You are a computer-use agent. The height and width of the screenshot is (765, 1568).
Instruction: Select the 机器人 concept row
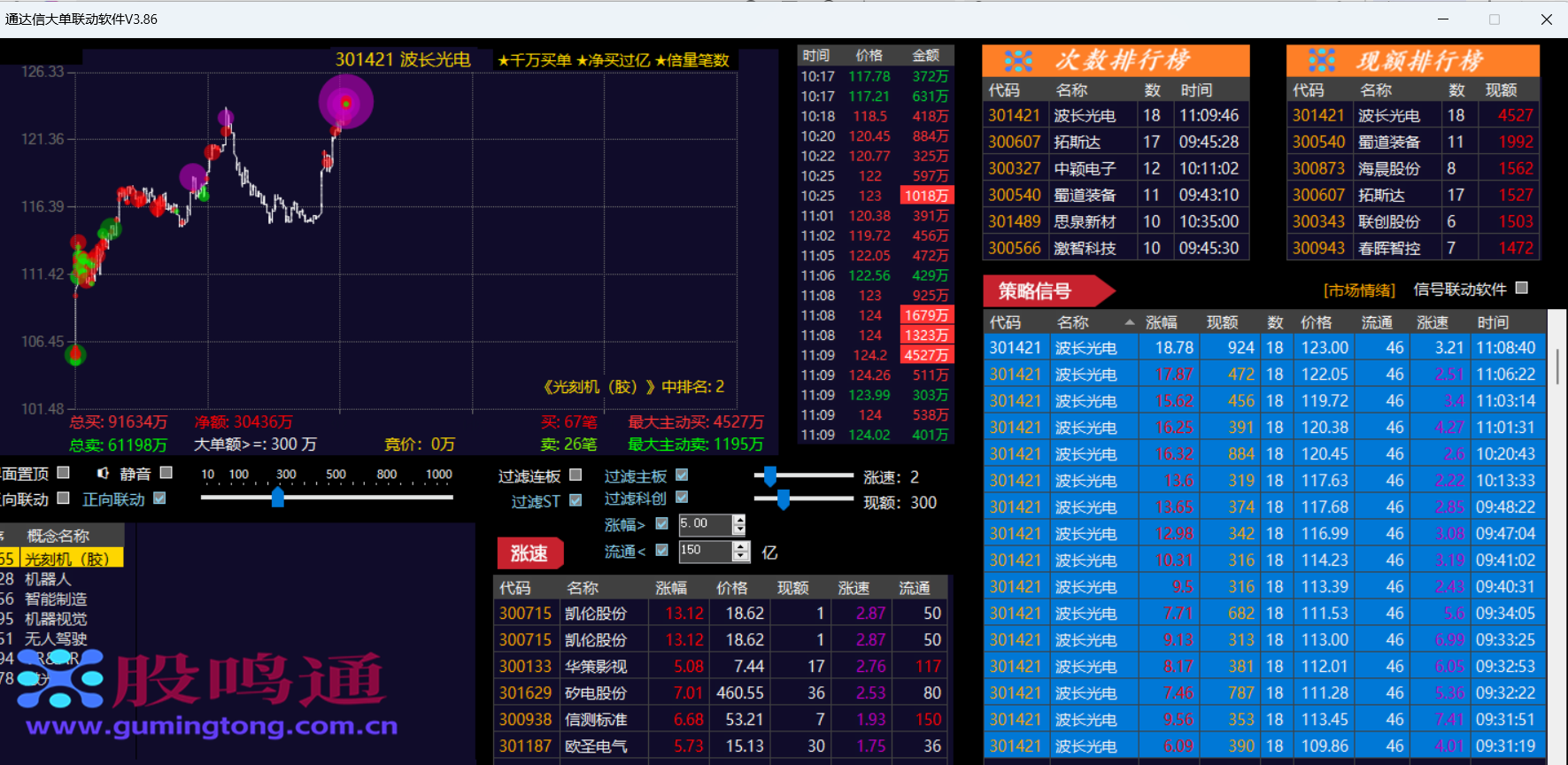tap(62, 579)
